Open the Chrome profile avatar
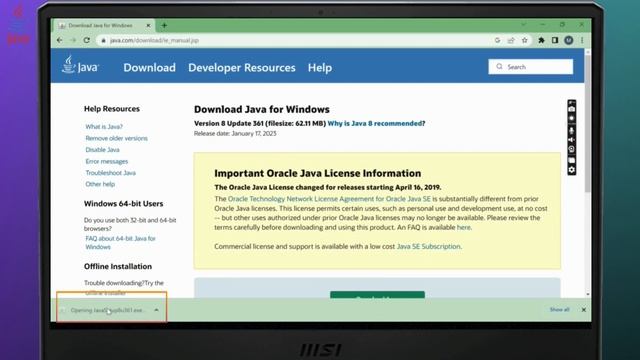Image resolution: width=640 pixels, height=360 pixels. tap(569, 40)
